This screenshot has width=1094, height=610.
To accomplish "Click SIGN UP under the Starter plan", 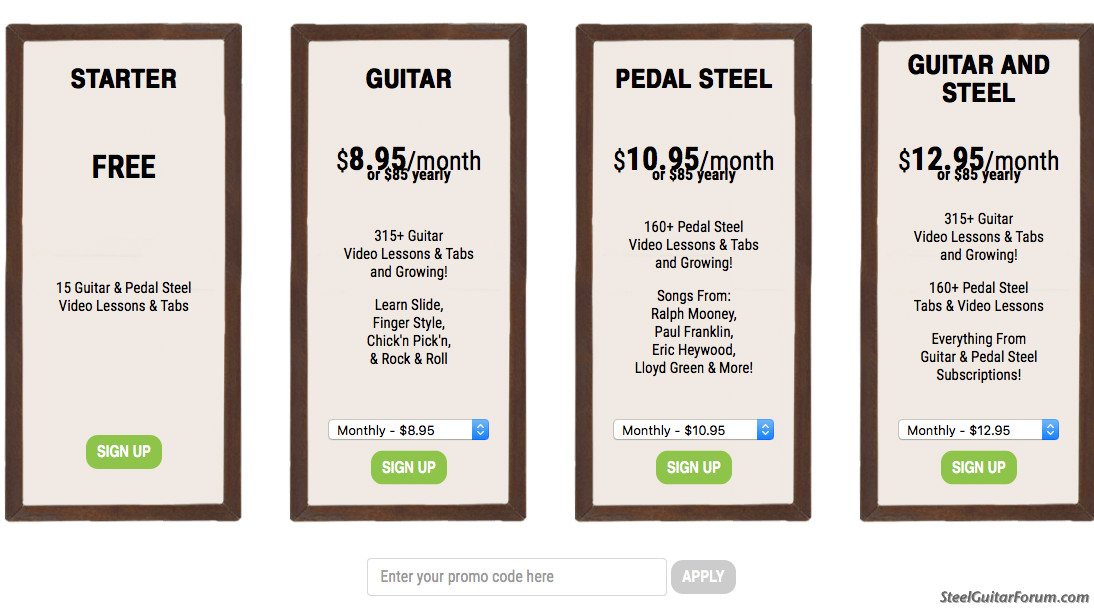I will point(123,452).
